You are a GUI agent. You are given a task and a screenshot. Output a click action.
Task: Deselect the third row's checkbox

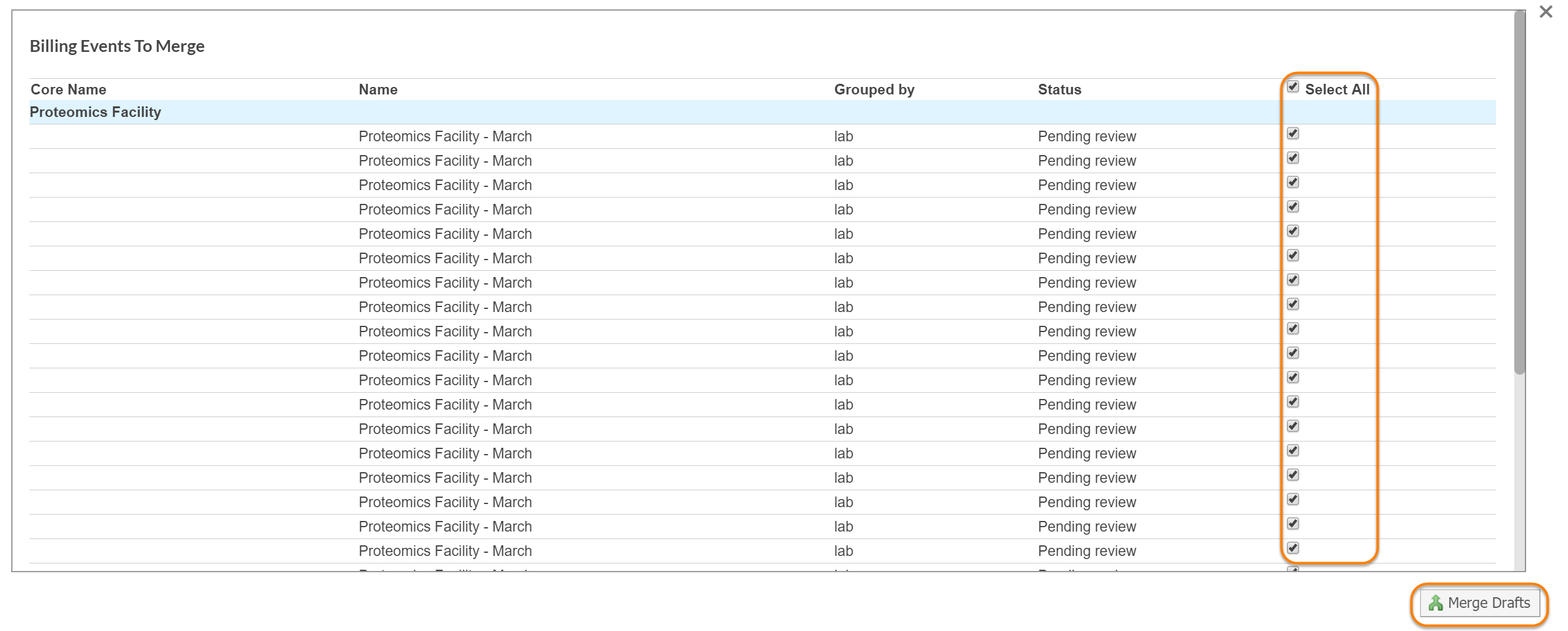[x=1293, y=183]
